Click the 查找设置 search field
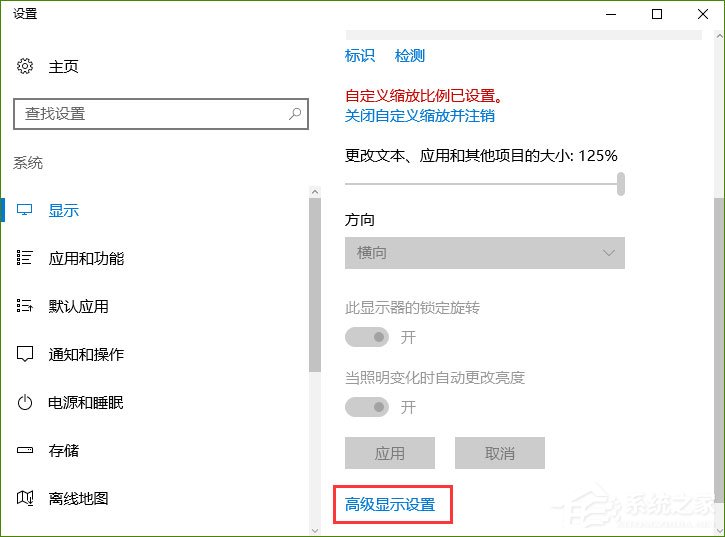Screen dimensions: 725x537 tap(150, 114)
